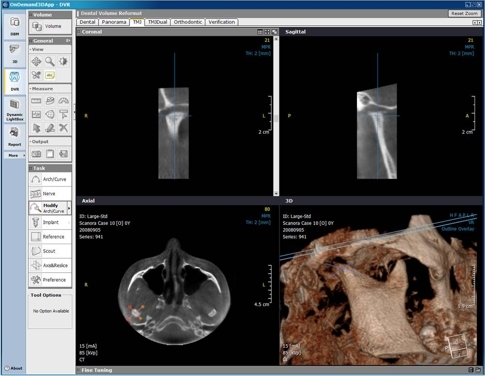The width and height of the screenshot is (485, 376).
Task: Collapse the Task panel header
Action: [50, 168]
